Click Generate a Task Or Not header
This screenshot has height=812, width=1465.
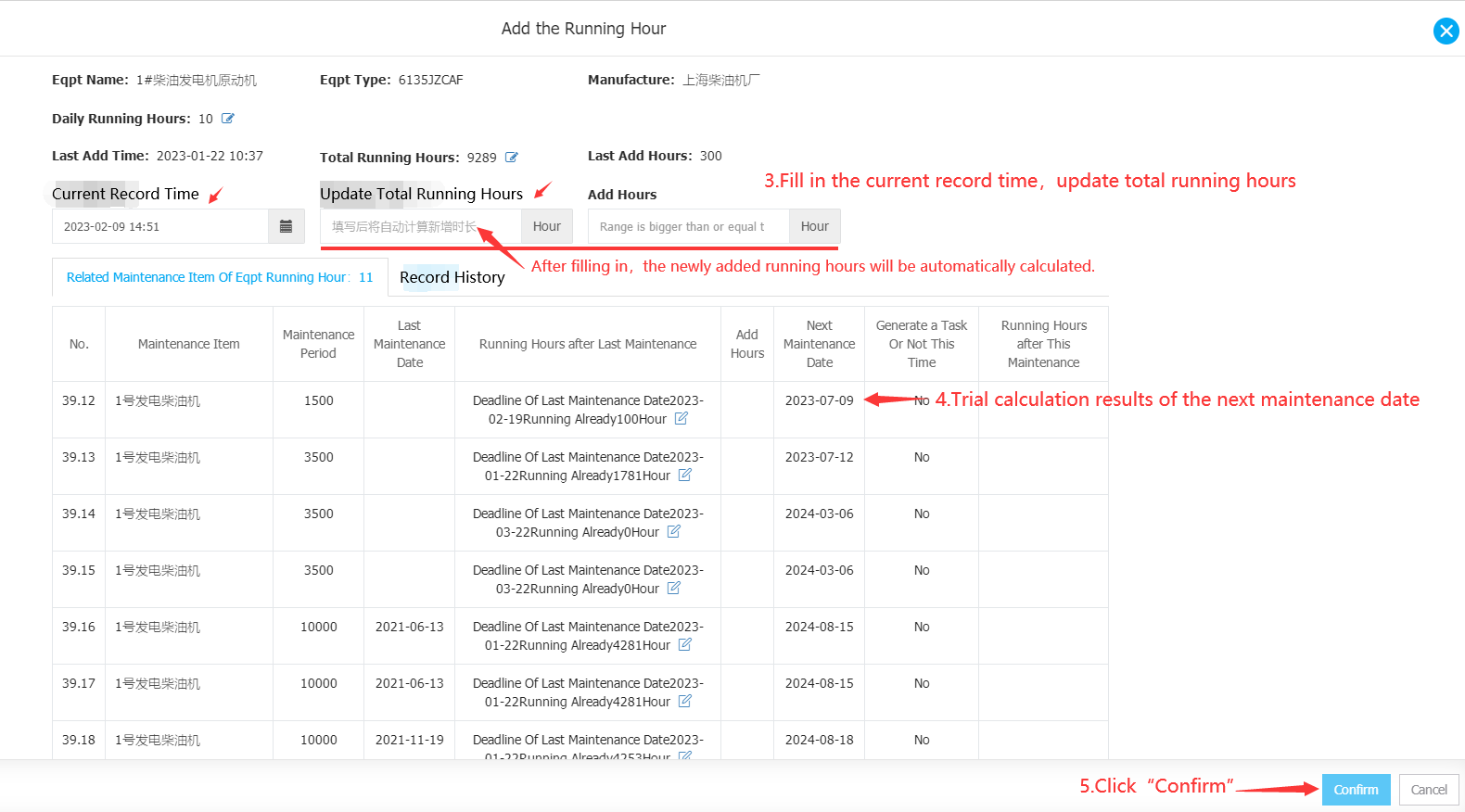pos(922,344)
